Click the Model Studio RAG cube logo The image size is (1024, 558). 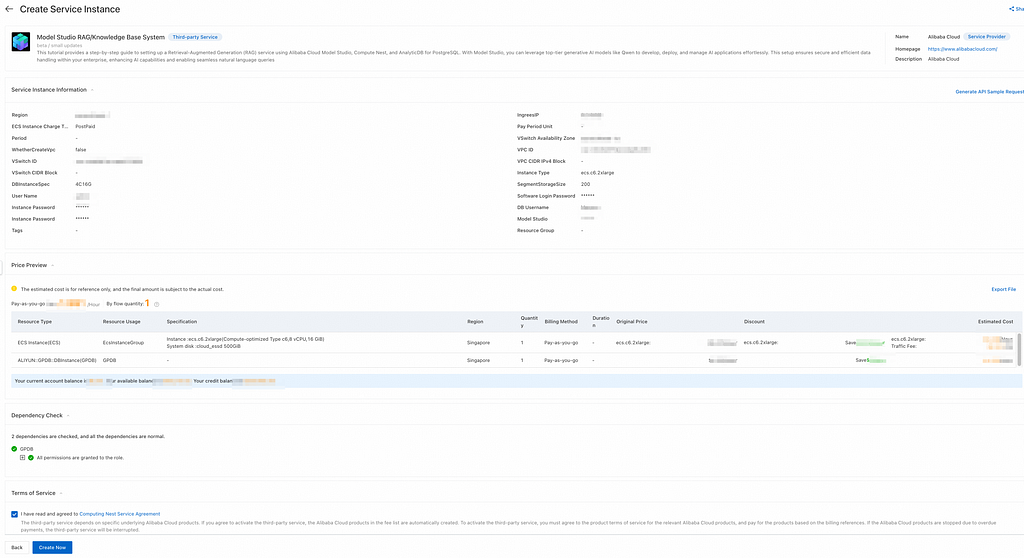click(x=21, y=42)
